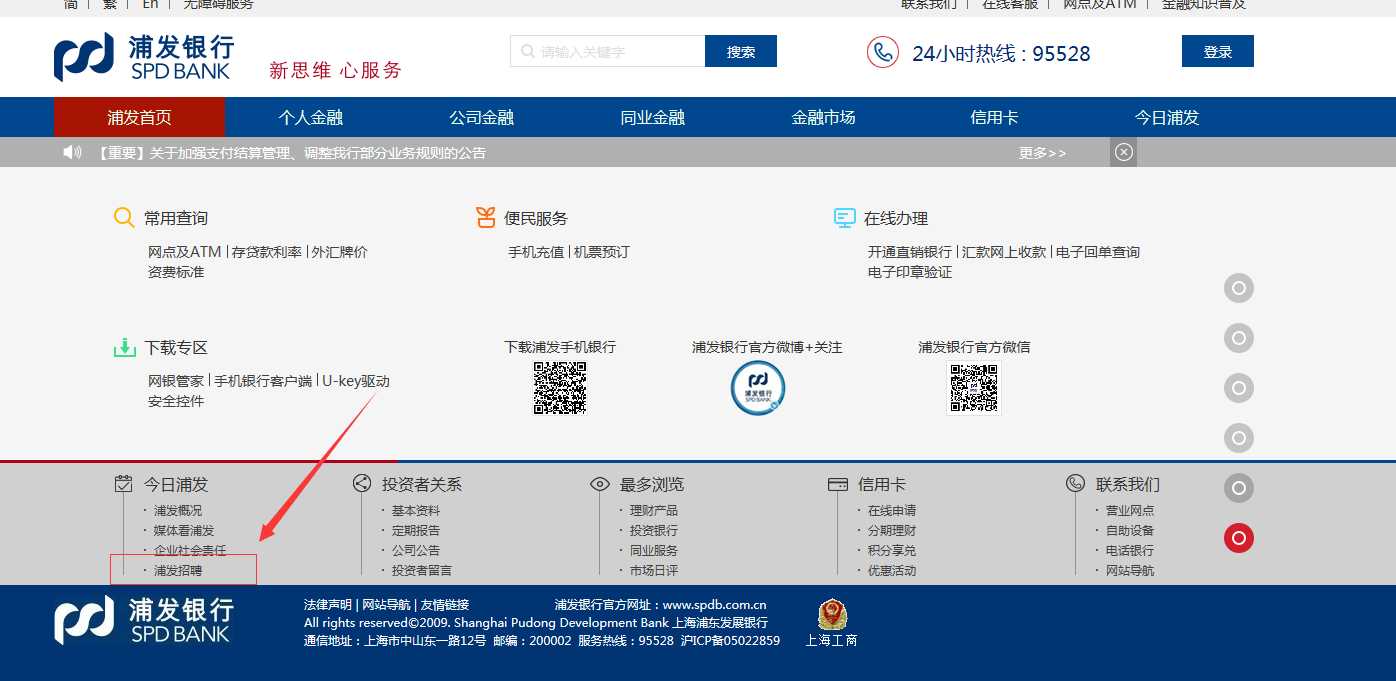Open the 浦发概况 footer link
This screenshot has height=681, width=1396.
[x=178, y=510]
